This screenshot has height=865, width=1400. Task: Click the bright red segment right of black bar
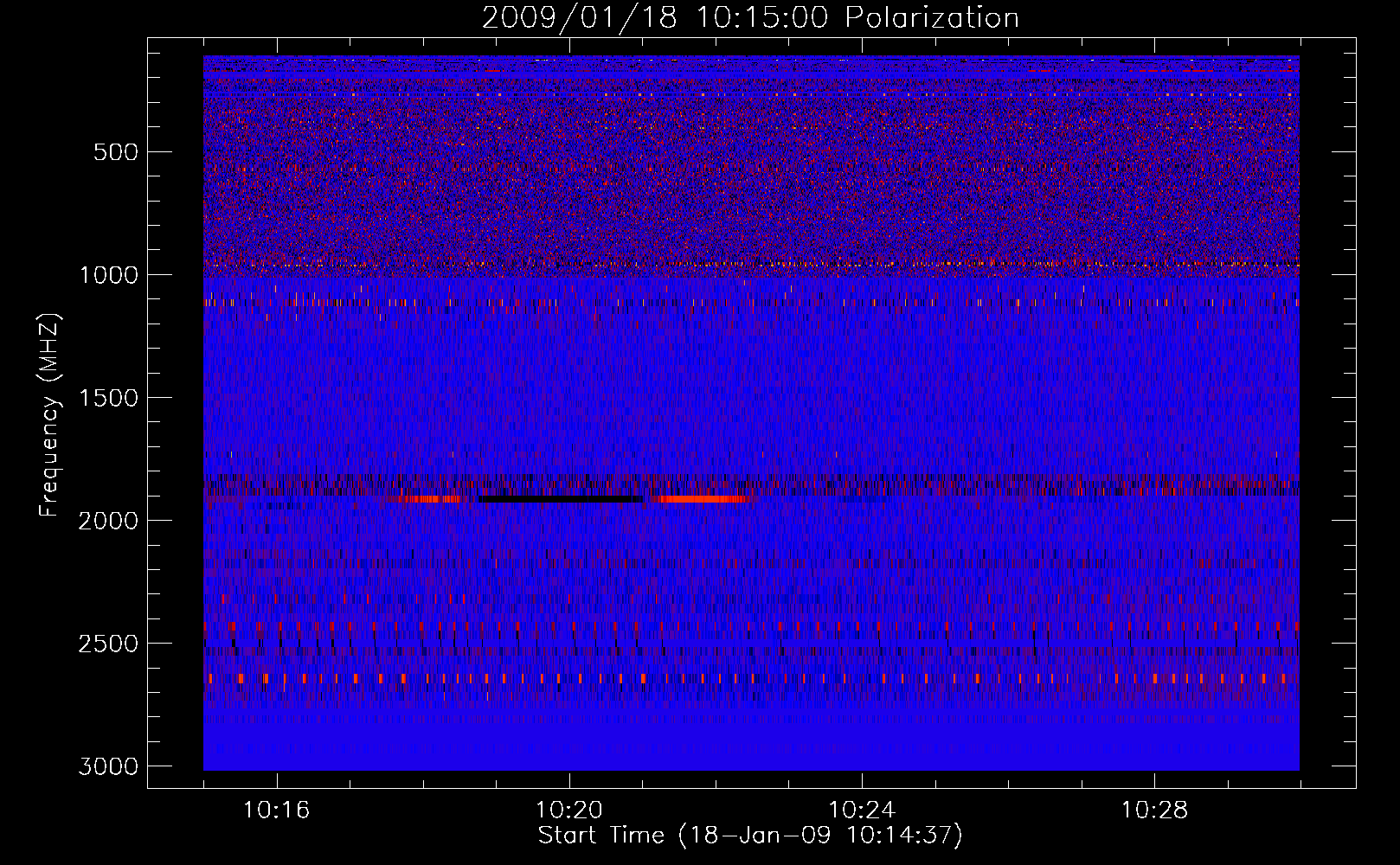(x=703, y=499)
